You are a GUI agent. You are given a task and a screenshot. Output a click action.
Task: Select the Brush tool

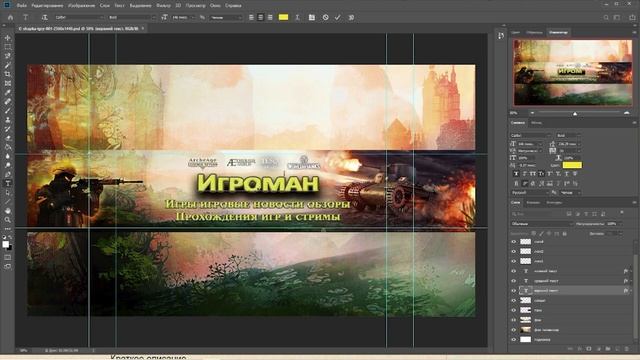click(x=7, y=111)
